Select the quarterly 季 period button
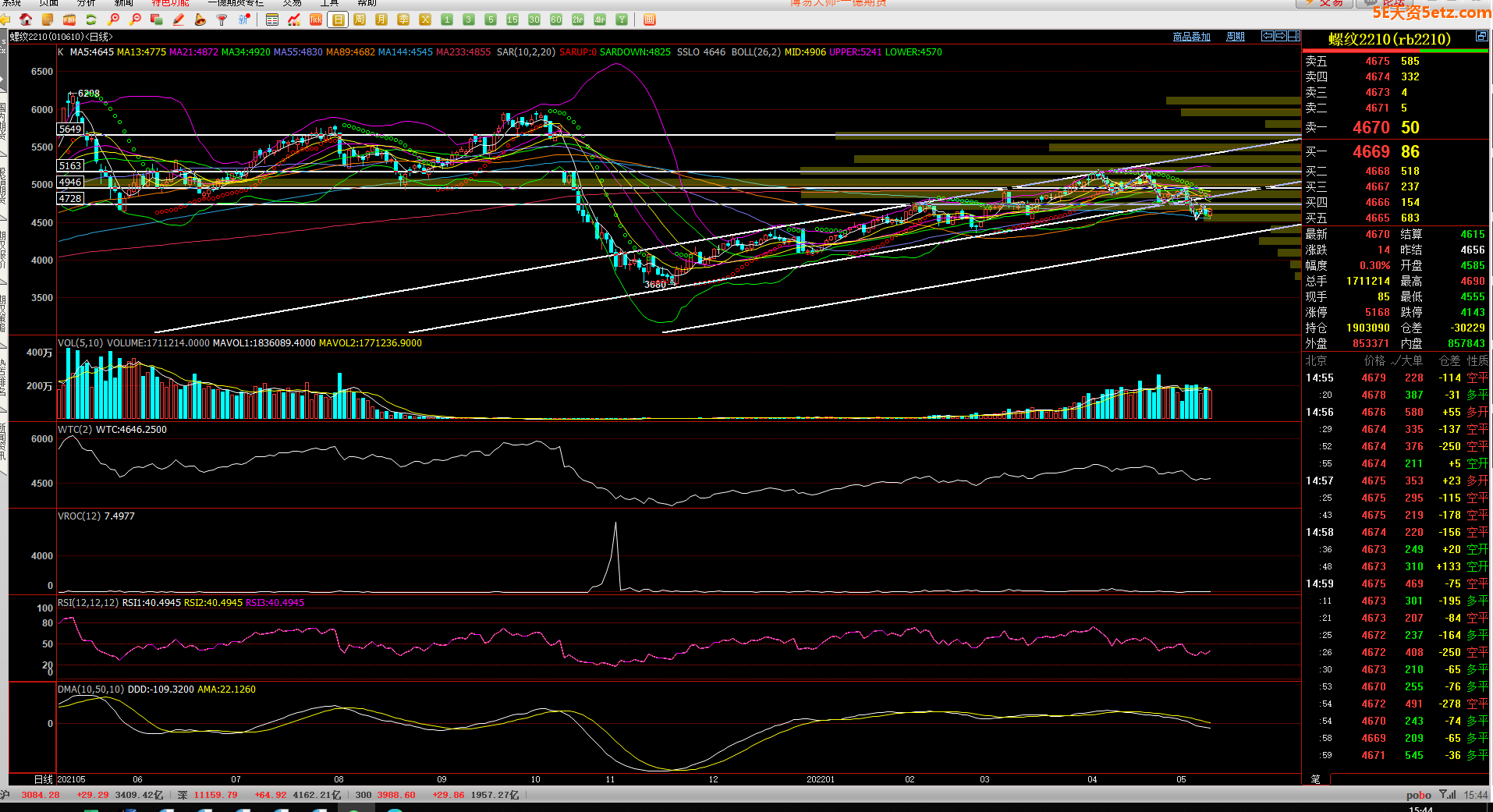 click(x=403, y=20)
